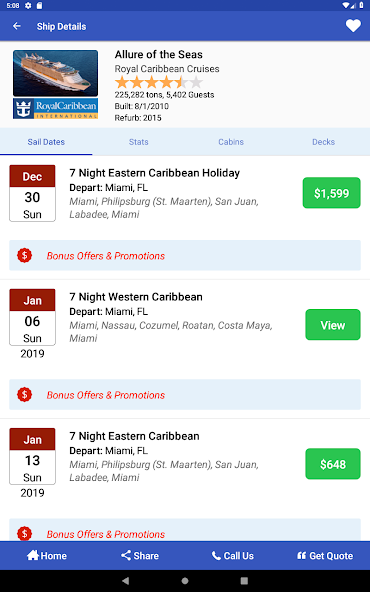Tap the Call Us phone icon
The height and width of the screenshot is (592, 370).
[x=216, y=555]
